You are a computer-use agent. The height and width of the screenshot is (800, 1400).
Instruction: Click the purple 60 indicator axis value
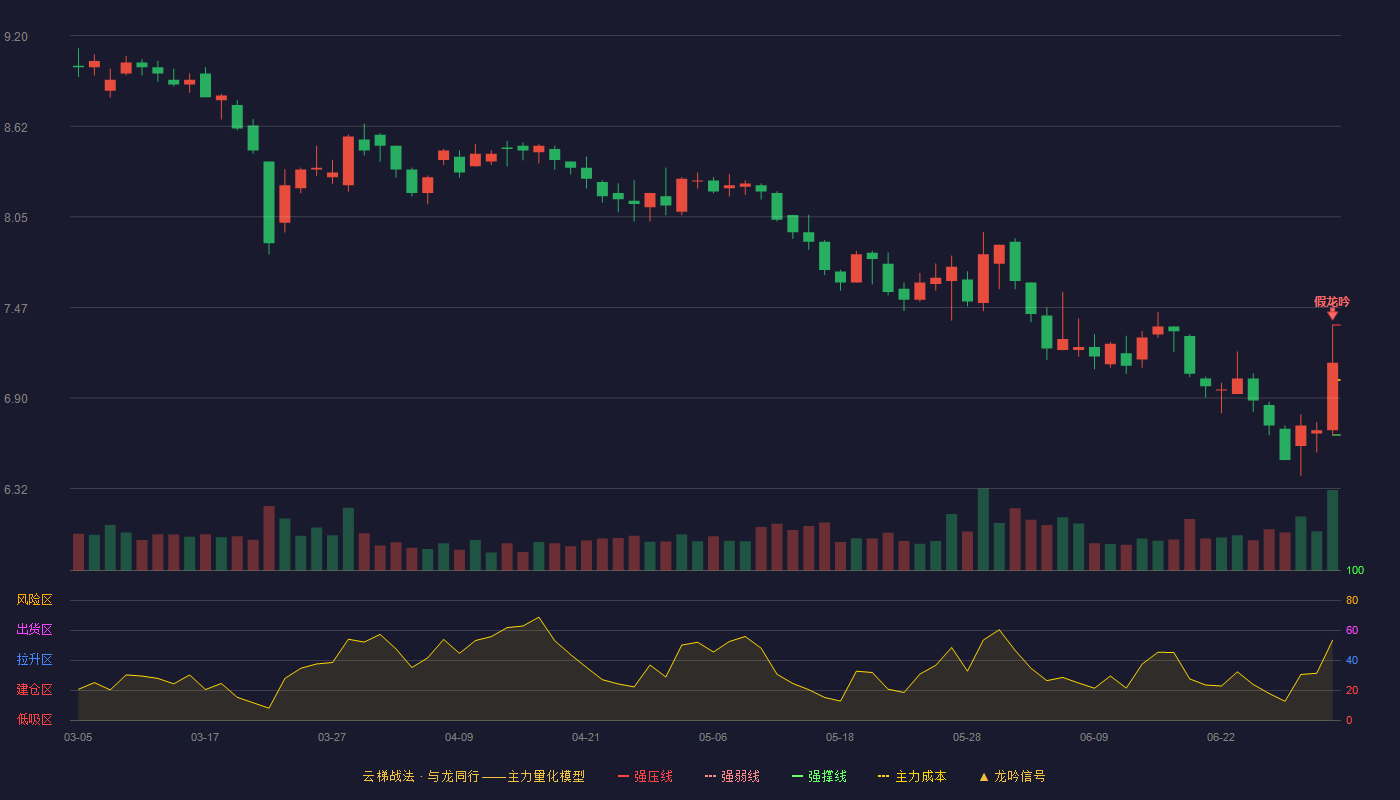click(1352, 630)
